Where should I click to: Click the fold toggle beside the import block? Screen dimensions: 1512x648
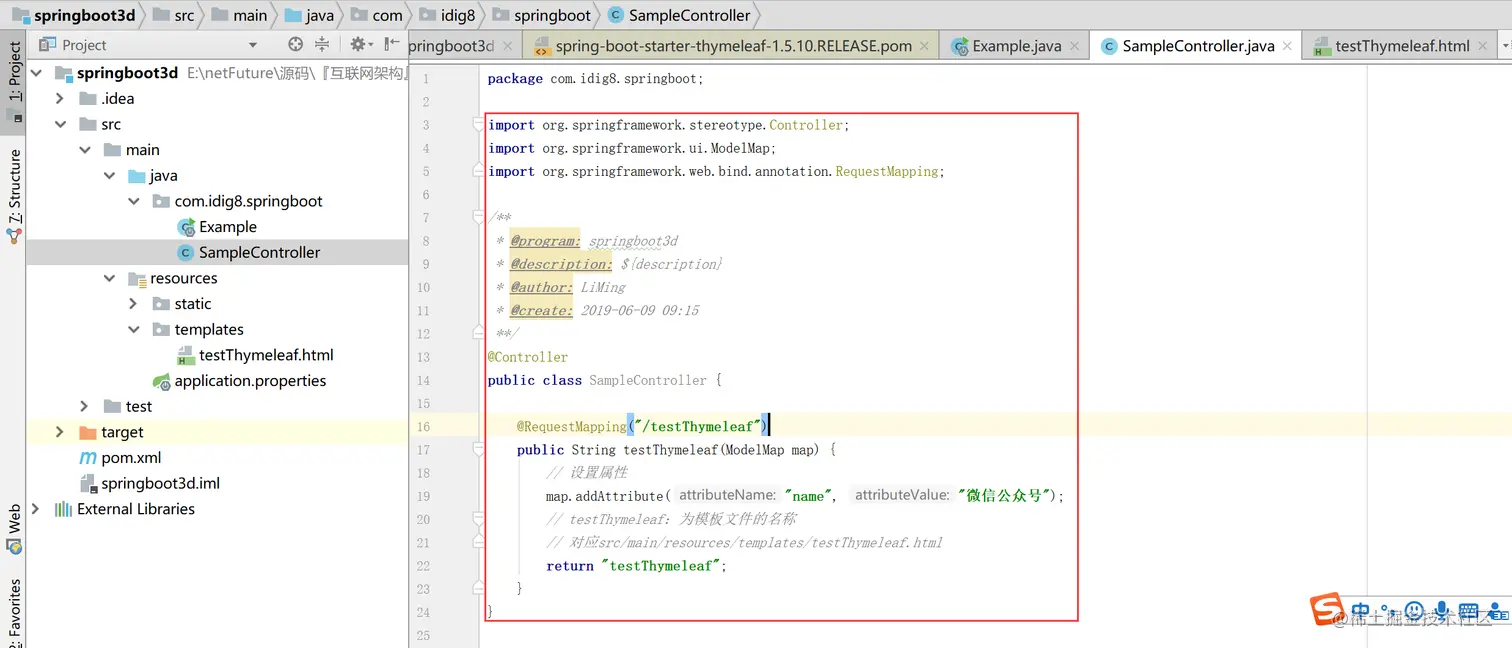tap(479, 125)
